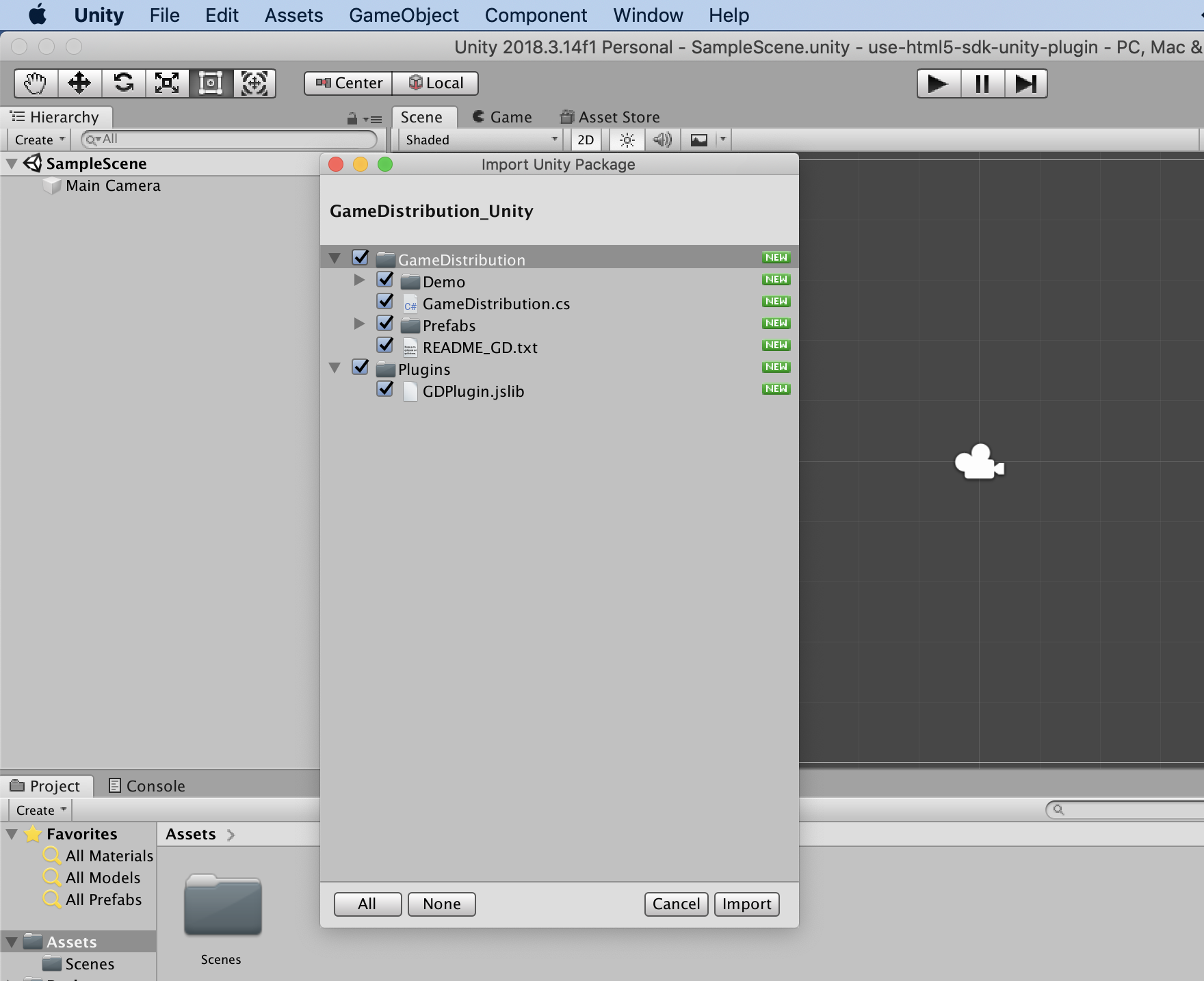Click the All selection button

[367, 904]
